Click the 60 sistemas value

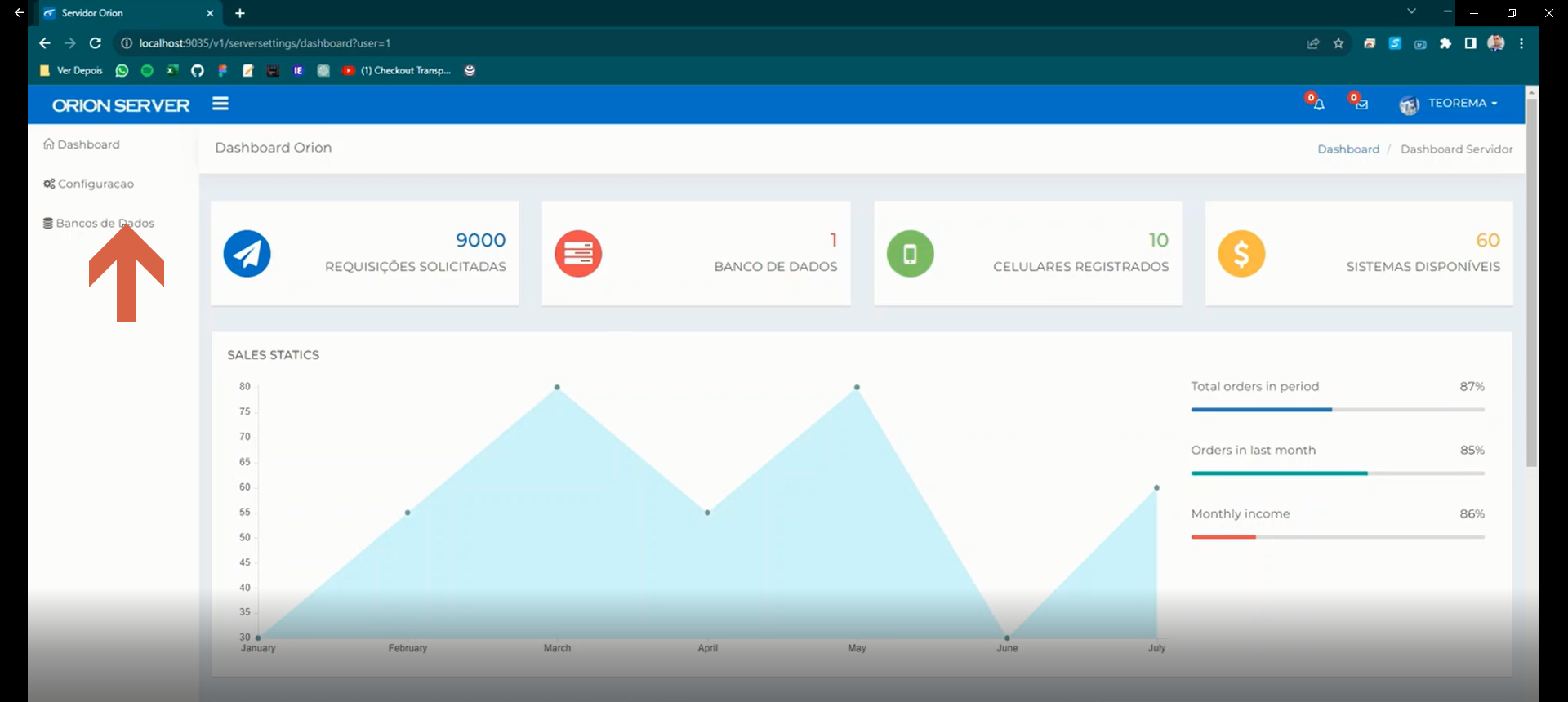tap(1488, 240)
